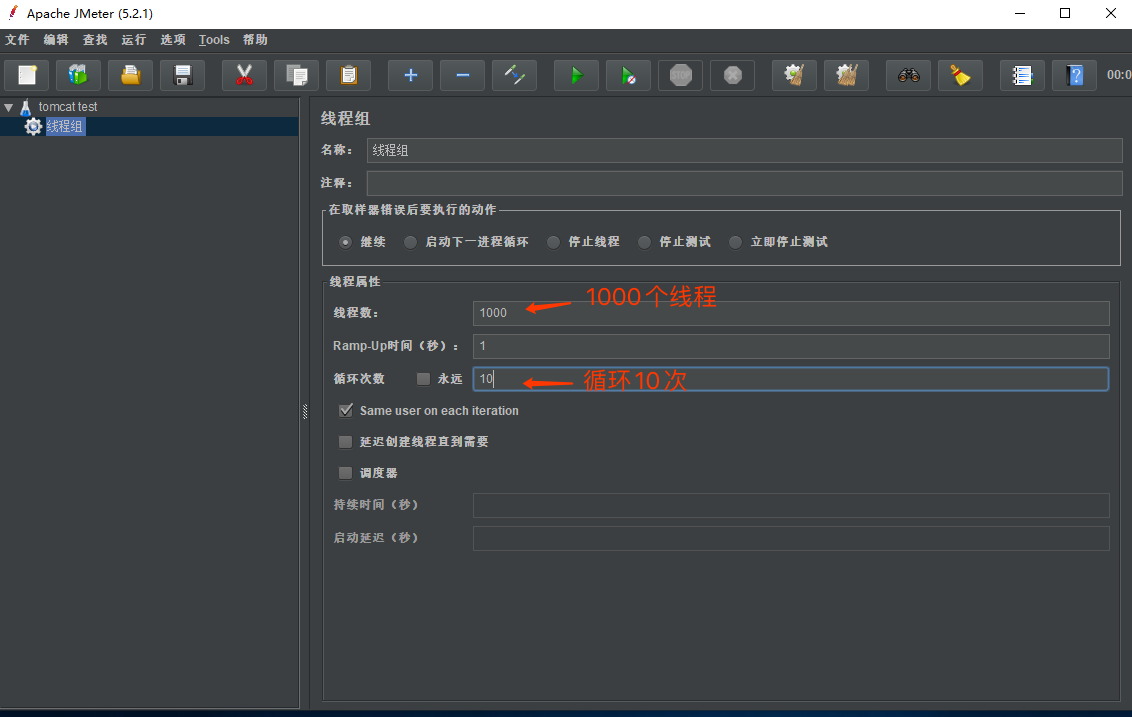
Task: Enable the 永远 (forever) loop checkbox
Action: coord(424,379)
